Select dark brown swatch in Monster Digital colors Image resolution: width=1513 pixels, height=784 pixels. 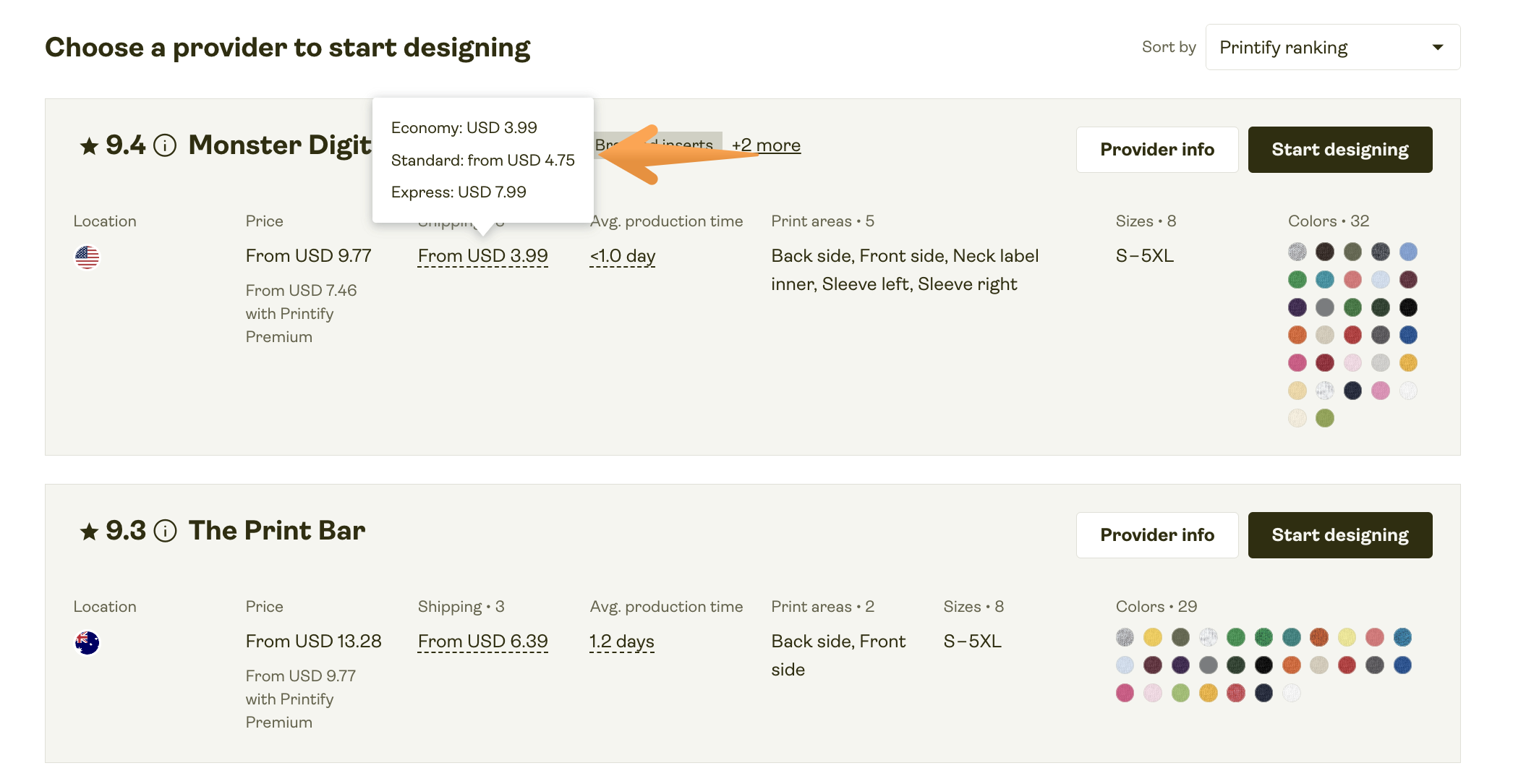[x=1325, y=252]
